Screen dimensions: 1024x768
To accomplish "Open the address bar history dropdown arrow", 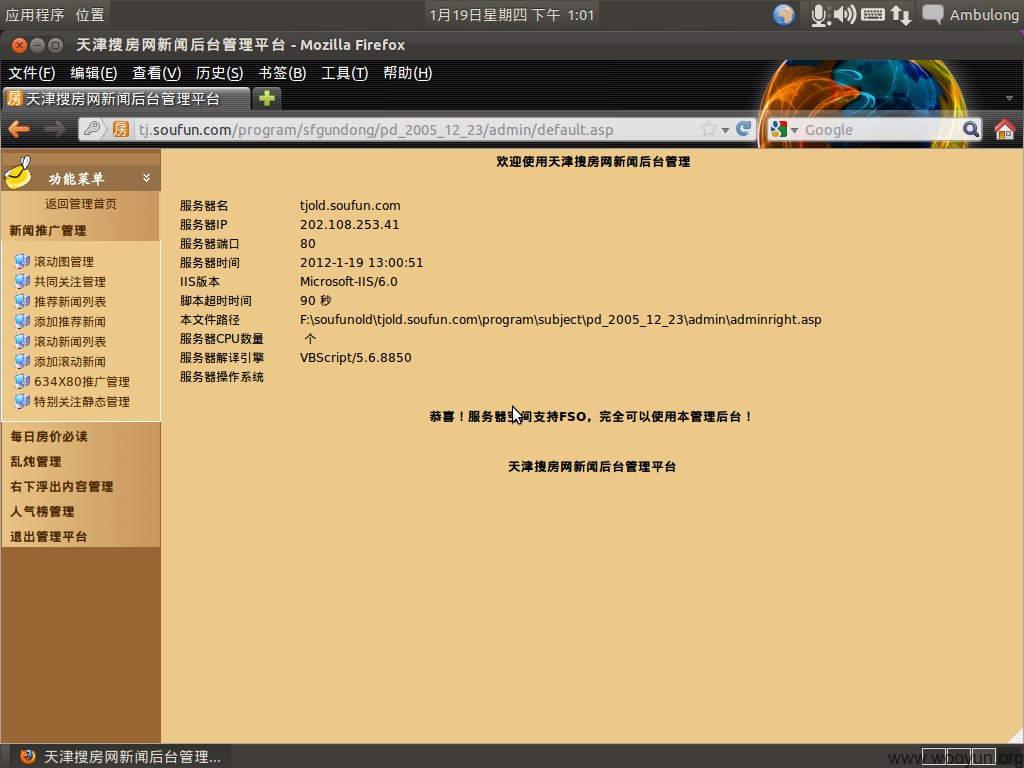I will pos(725,130).
